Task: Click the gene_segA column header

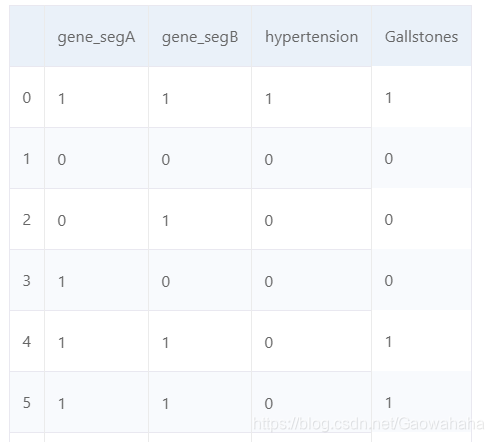Action: pos(96,37)
